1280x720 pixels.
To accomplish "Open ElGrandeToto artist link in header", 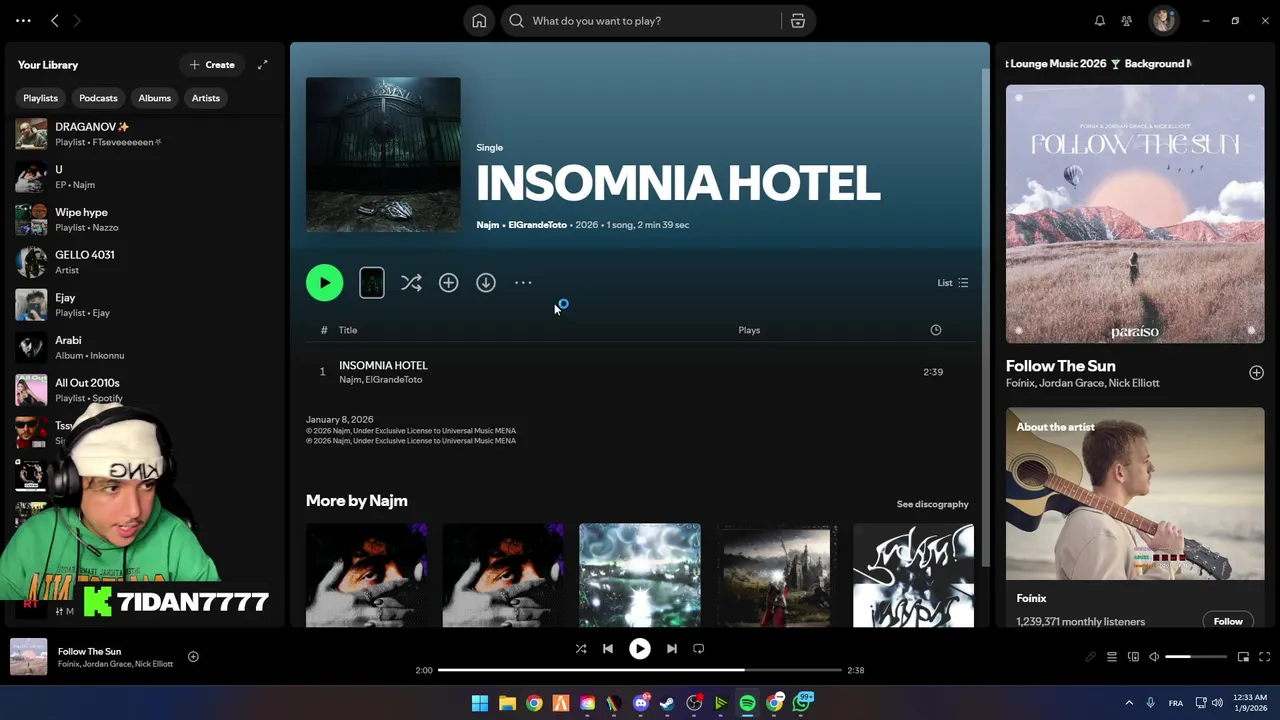I will coord(537,225).
